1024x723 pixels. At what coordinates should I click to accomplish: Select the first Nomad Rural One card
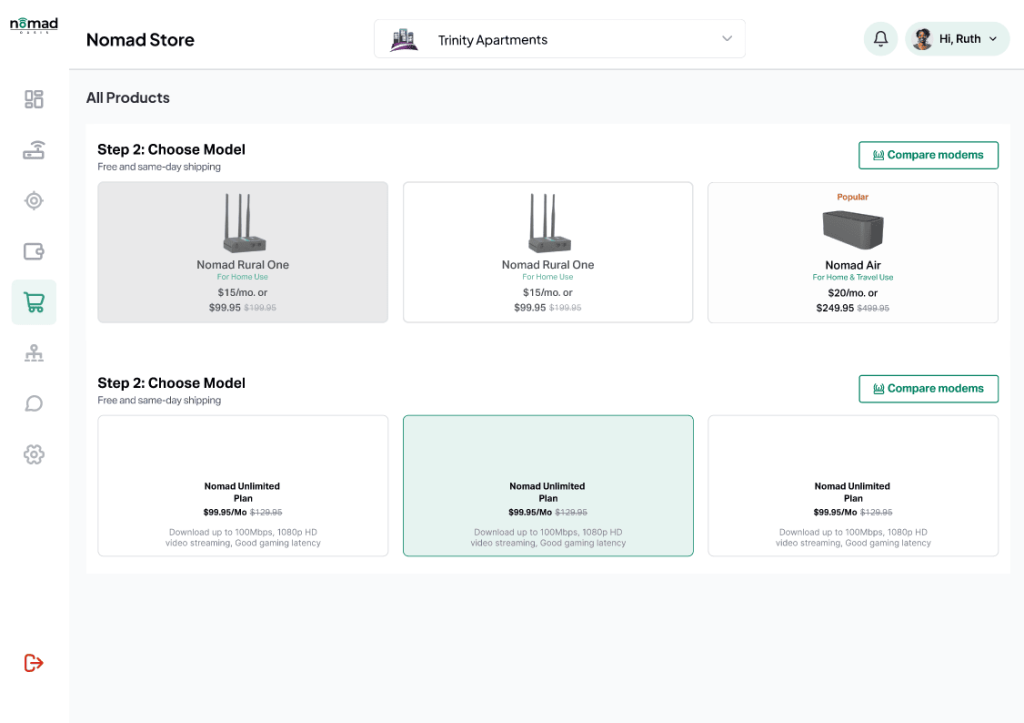click(242, 252)
